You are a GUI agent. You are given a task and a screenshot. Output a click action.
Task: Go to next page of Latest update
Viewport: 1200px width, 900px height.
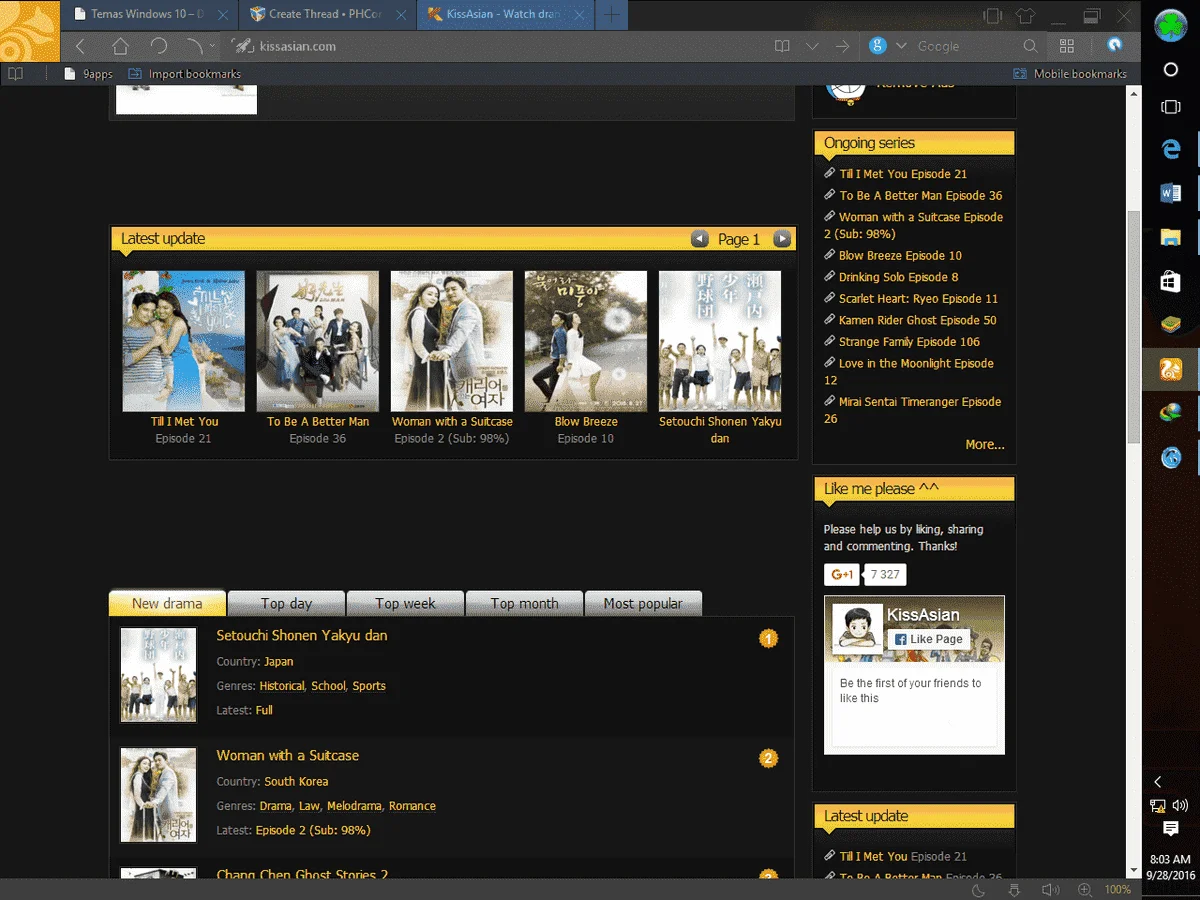coord(782,239)
